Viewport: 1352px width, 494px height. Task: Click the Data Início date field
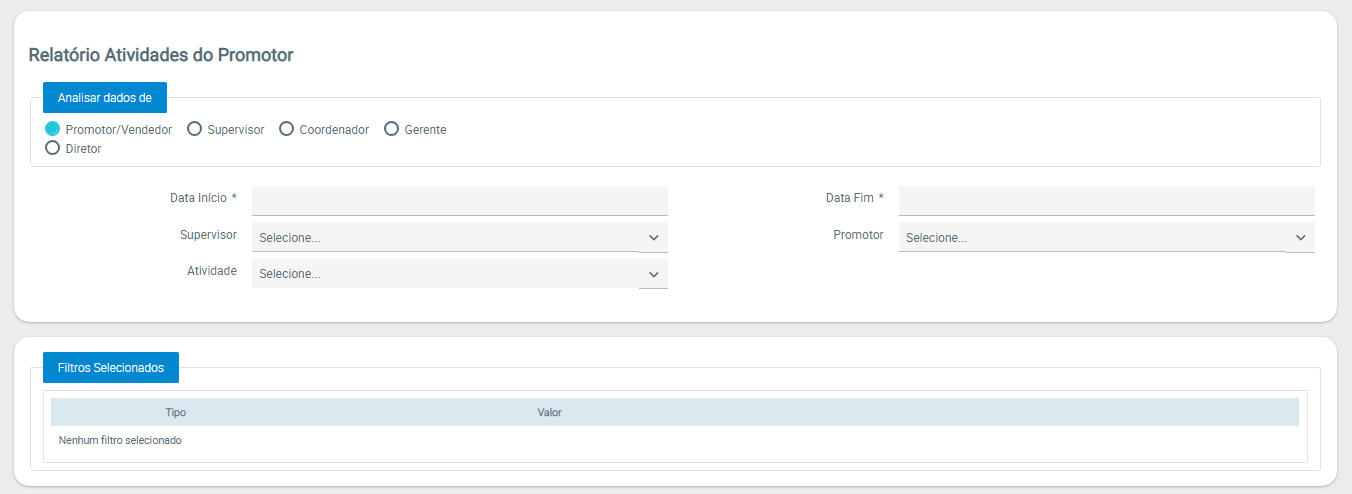(x=459, y=200)
